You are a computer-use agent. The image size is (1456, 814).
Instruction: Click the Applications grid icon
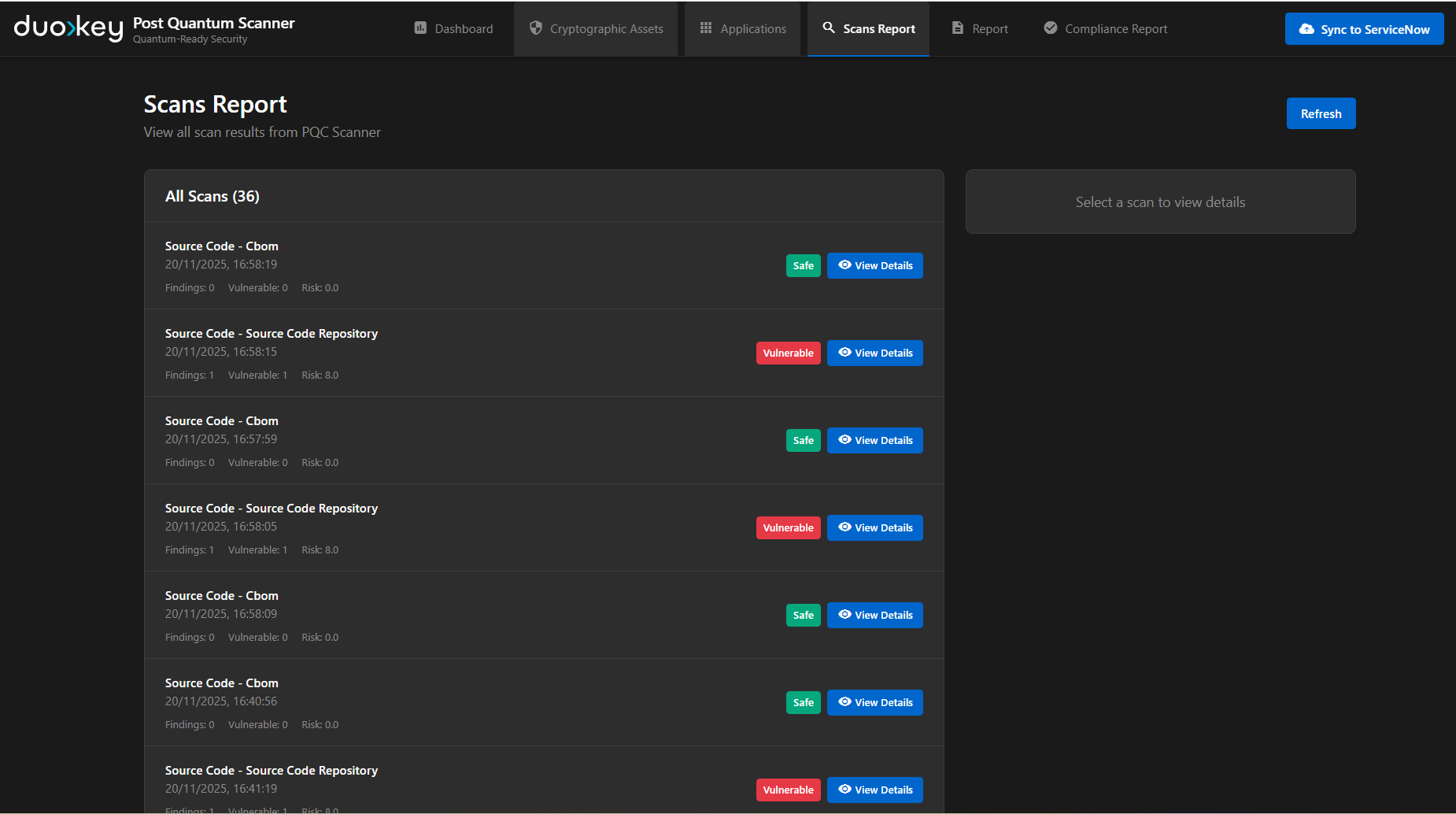[706, 28]
